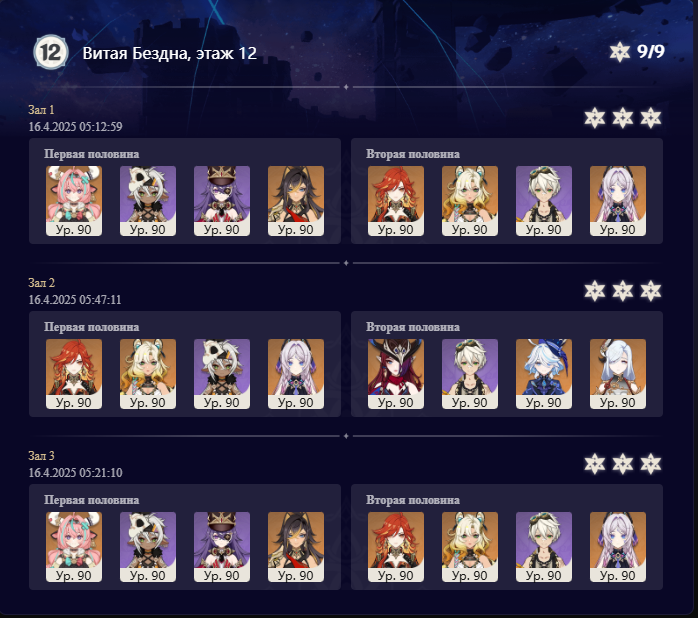Select goggles-wearing character in Зал 1 Вторая половина
698x618 pixels.
click(544, 201)
